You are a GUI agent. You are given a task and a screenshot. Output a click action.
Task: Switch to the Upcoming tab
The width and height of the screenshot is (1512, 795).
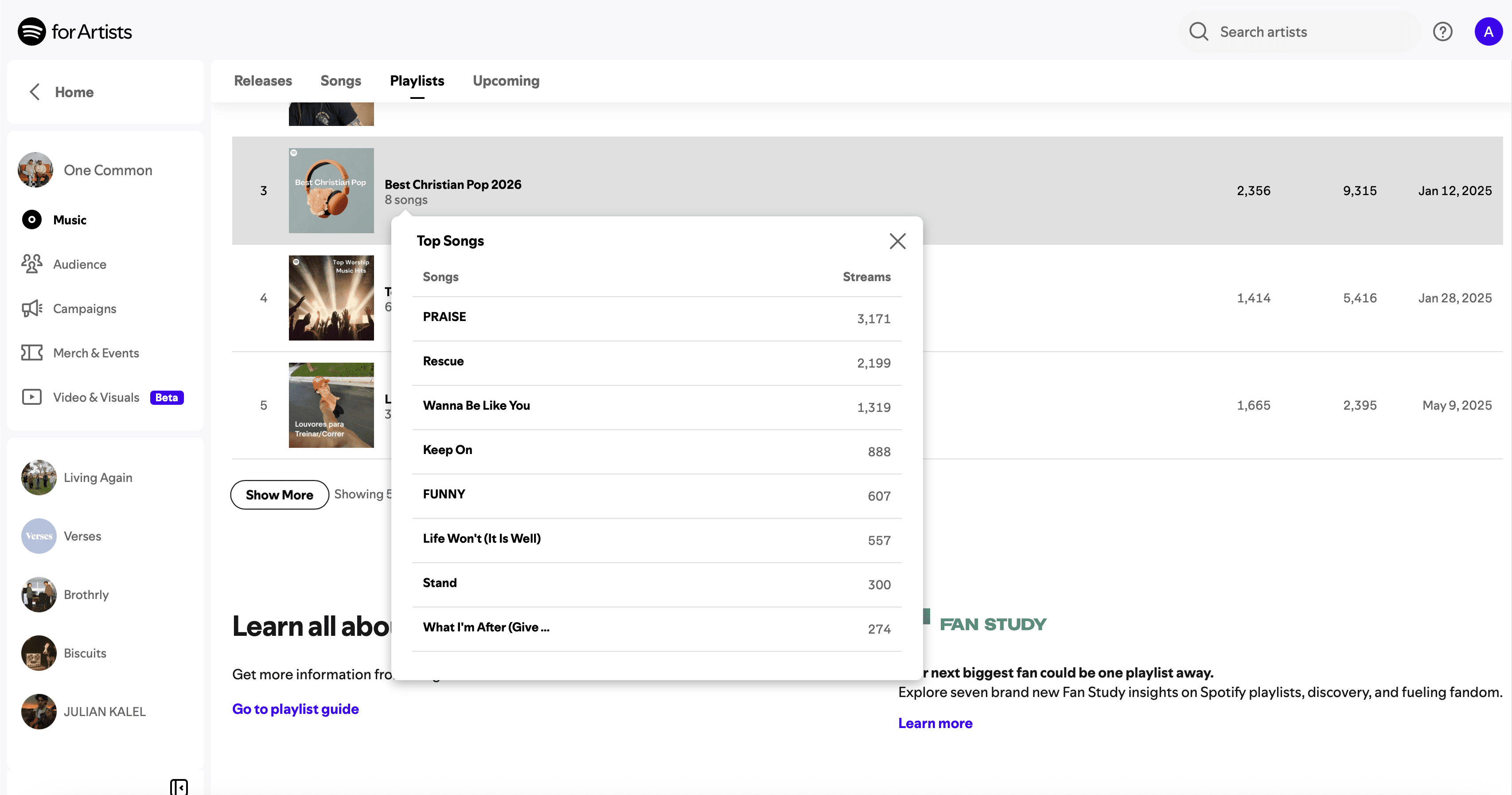click(x=505, y=81)
